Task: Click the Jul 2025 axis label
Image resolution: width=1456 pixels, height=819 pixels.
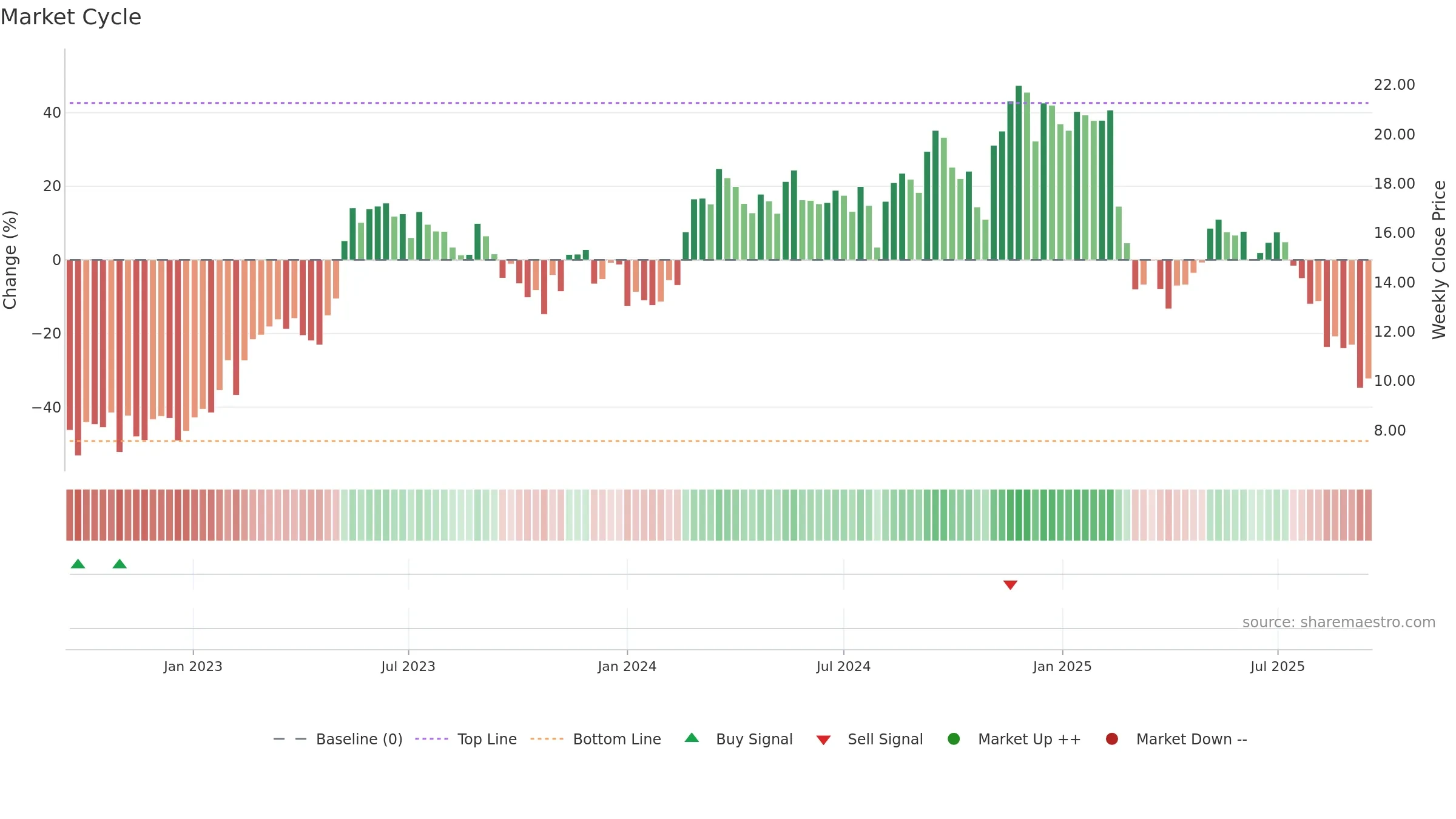Action: 1278,667
